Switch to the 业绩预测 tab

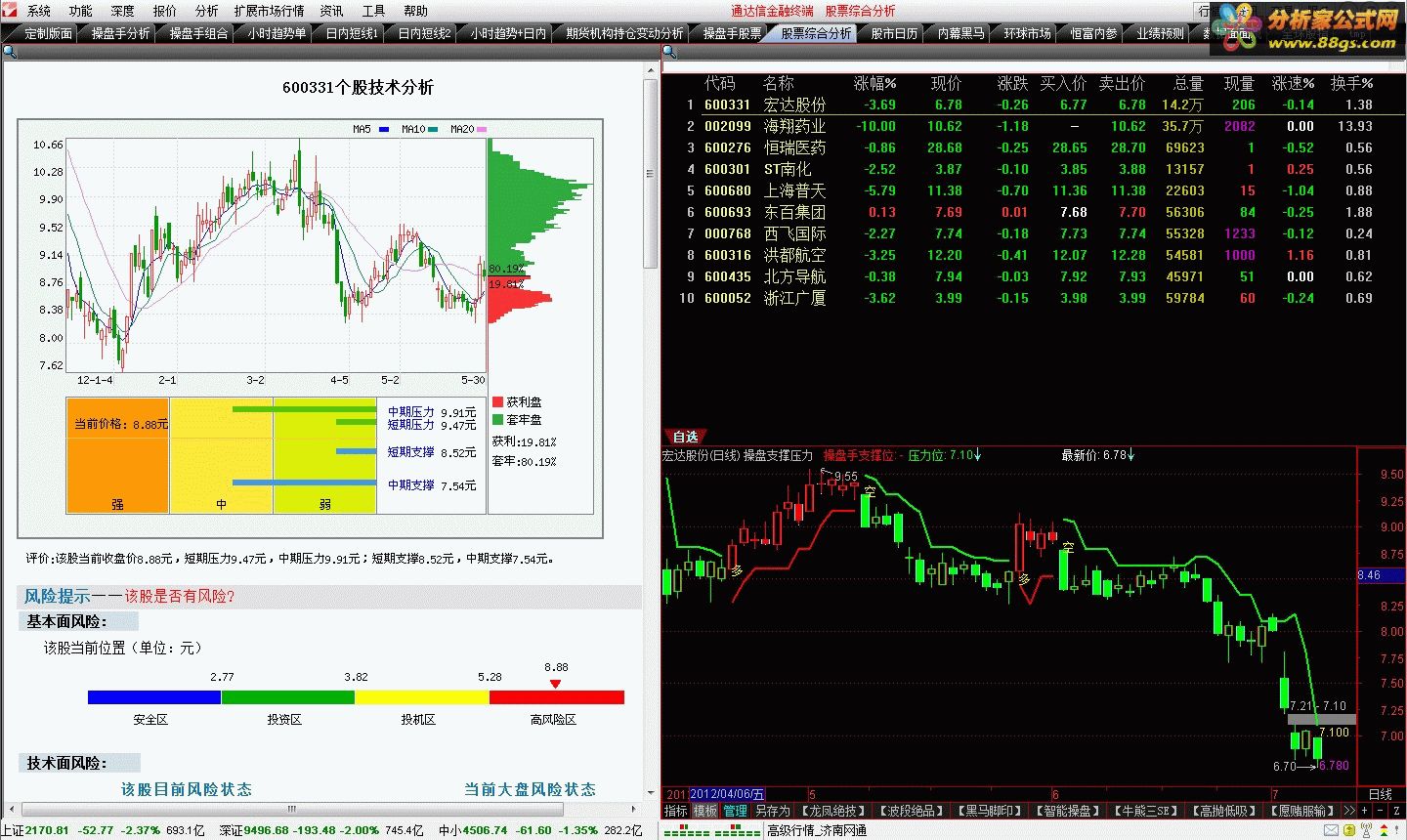[x=1160, y=33]
